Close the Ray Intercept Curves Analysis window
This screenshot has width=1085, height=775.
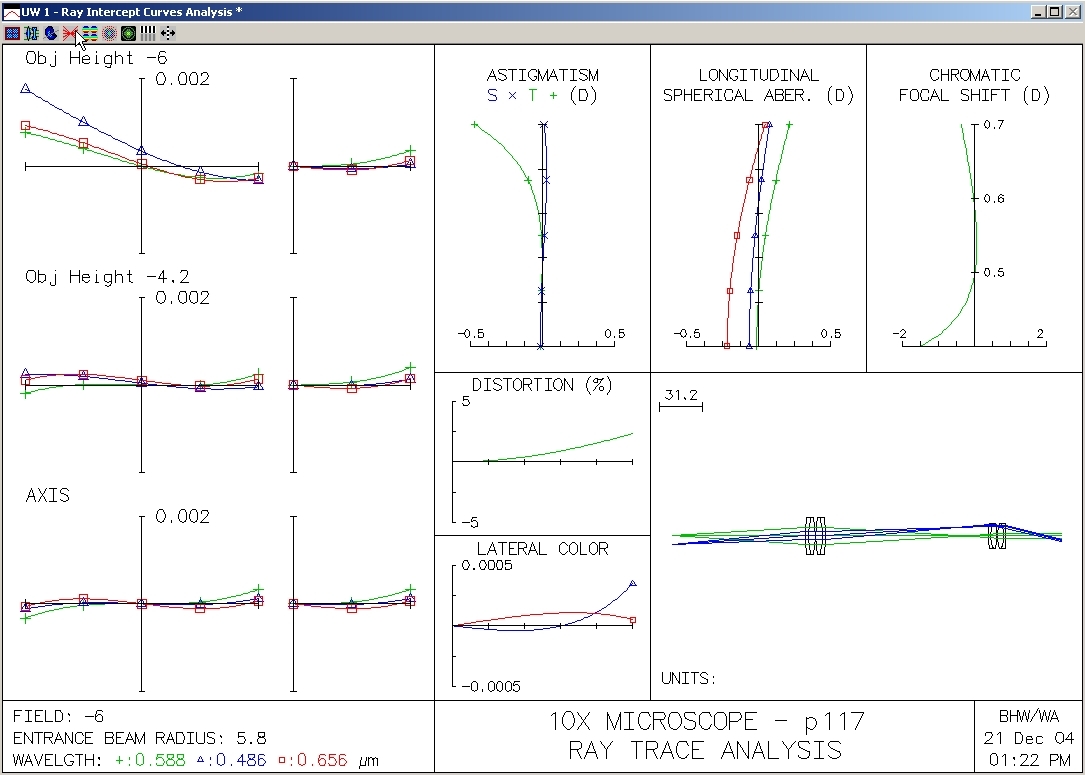coord(1072,12)
